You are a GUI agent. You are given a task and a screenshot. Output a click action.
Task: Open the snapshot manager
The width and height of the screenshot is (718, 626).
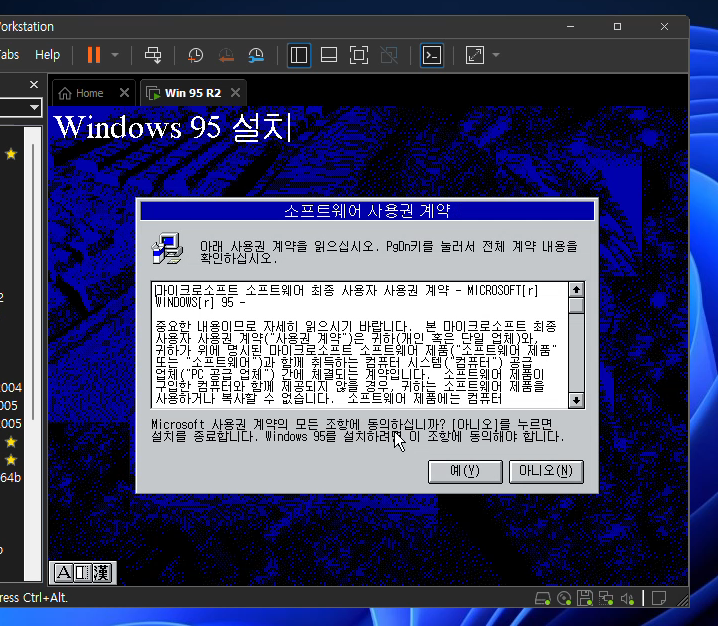[x=256, y=55]
